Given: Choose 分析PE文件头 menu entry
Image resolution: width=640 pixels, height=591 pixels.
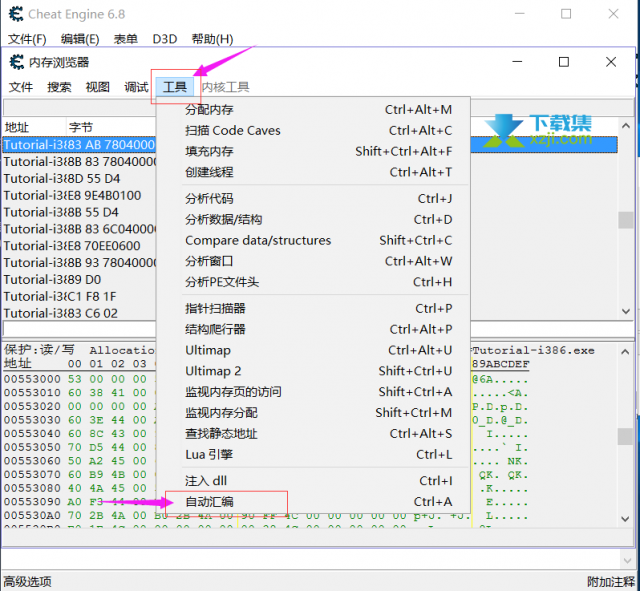Looking at the screenshot, I should click(313, 282).
